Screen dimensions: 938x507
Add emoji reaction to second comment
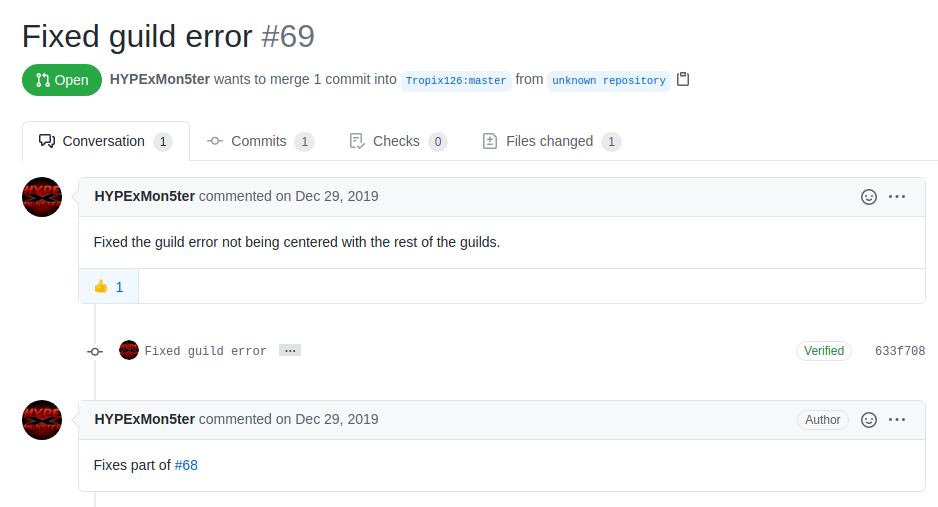coord(869,420)
